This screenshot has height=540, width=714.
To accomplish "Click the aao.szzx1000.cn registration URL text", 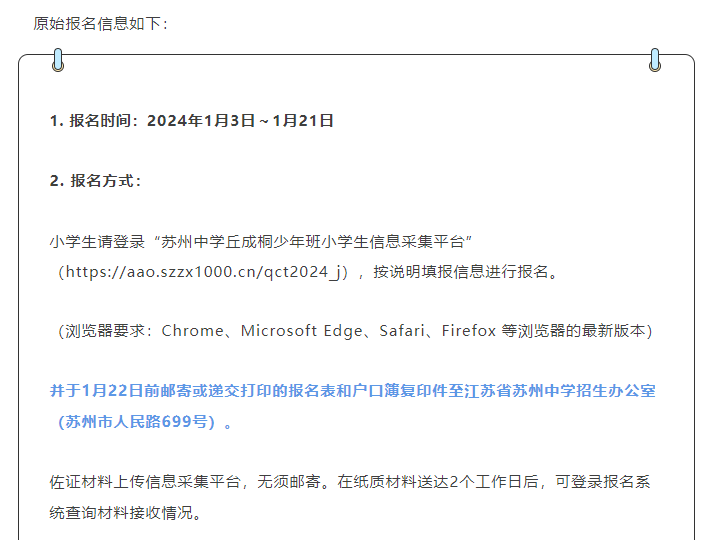I will coord(204,272).
